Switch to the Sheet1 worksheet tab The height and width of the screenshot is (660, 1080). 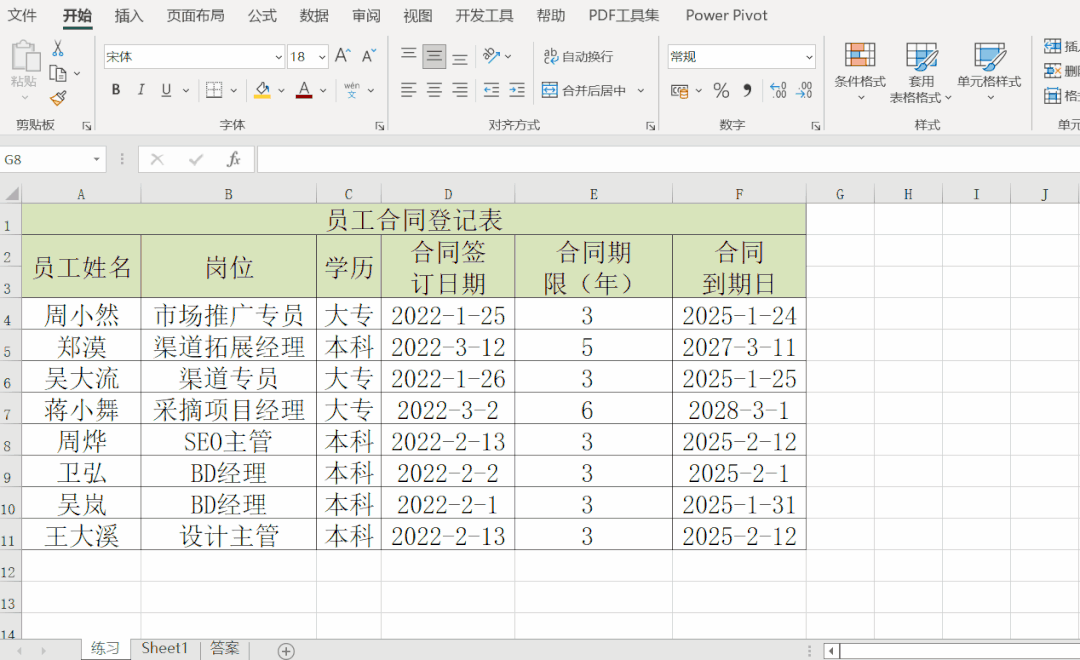164,648
